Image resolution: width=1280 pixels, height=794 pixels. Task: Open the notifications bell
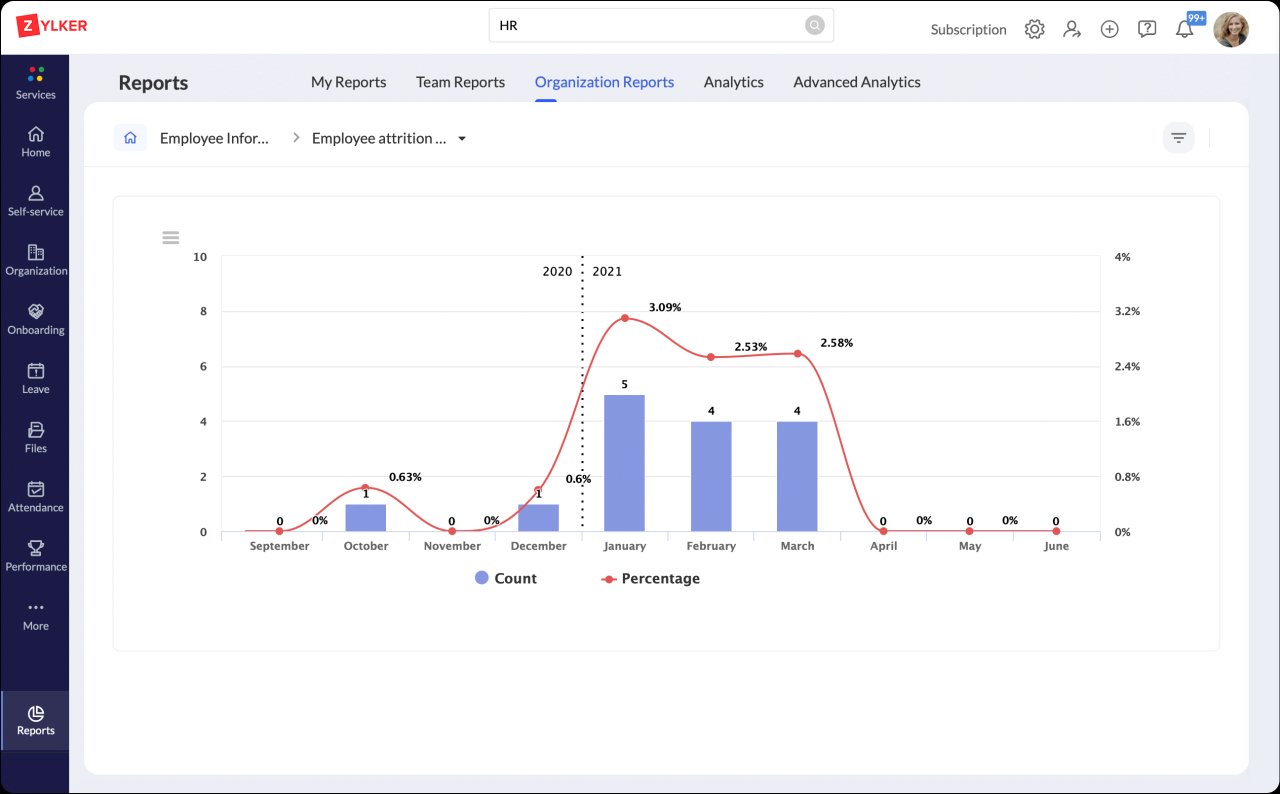pyautogui.click(x=1184, y=29)
